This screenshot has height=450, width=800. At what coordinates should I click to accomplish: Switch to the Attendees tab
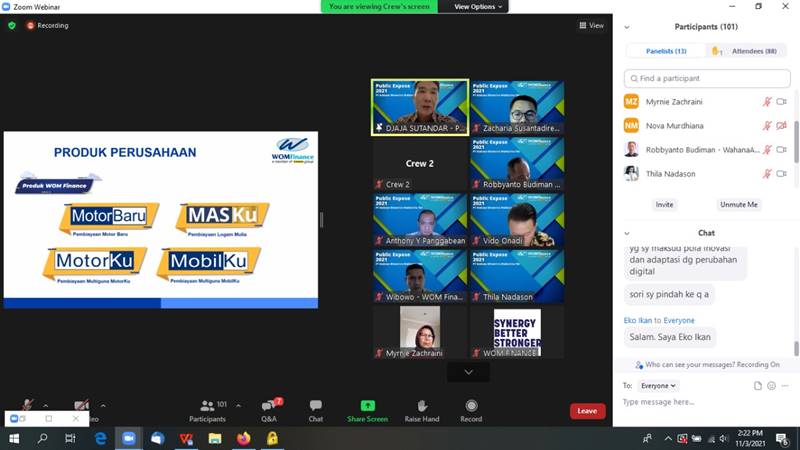pos(753,51)
